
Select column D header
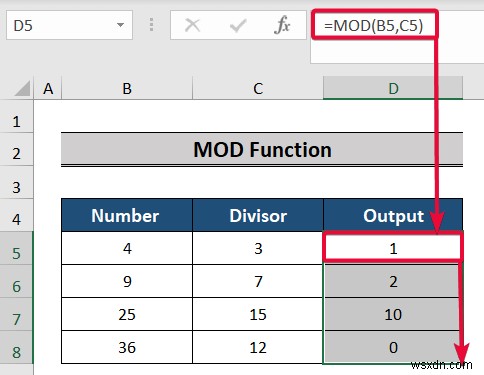click(393, 89)
